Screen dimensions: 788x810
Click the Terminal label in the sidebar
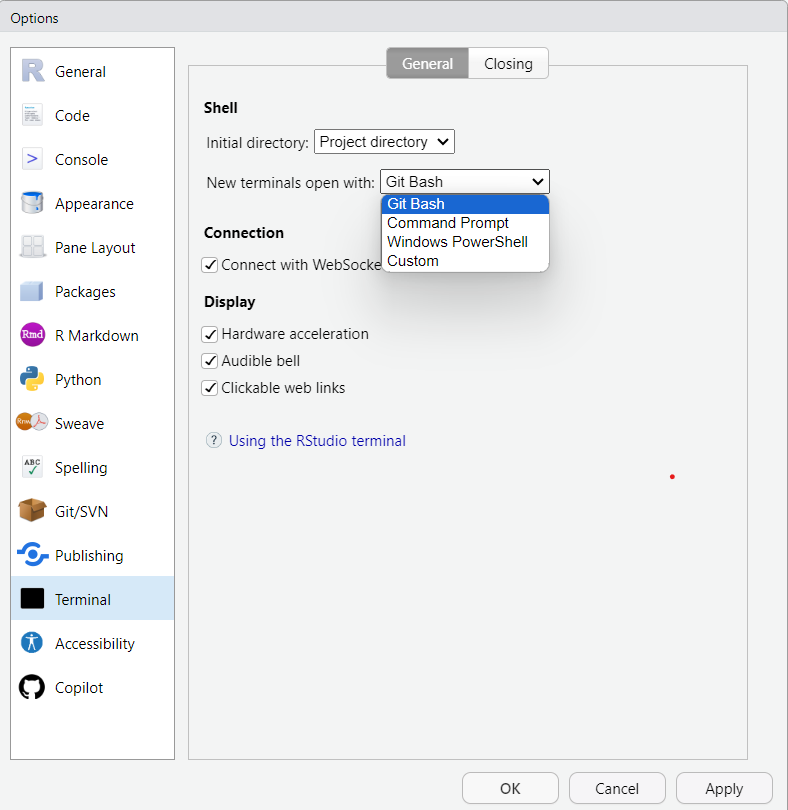(x=83, y=600)
